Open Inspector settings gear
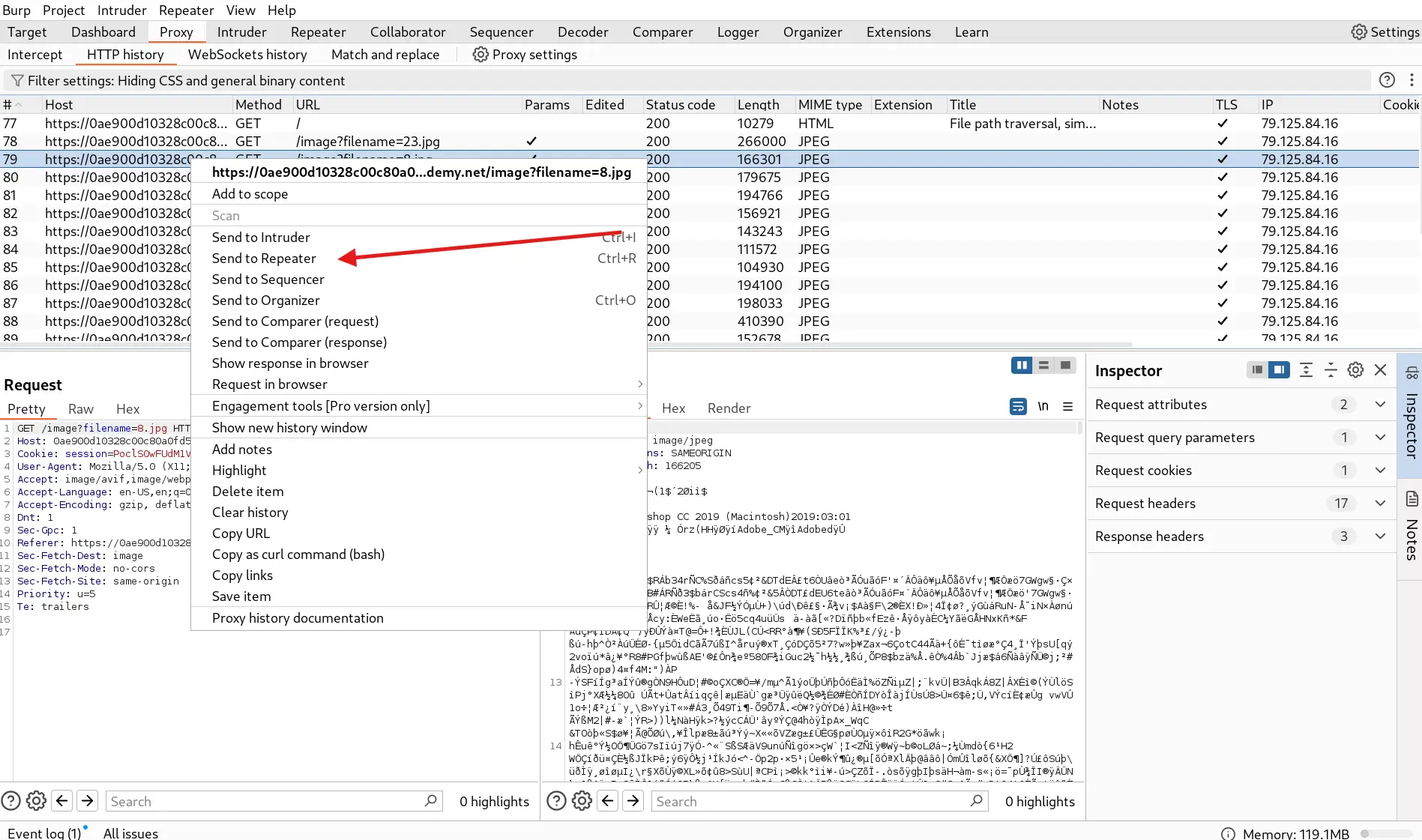 pyautogui.click(x=1355, y=370)
